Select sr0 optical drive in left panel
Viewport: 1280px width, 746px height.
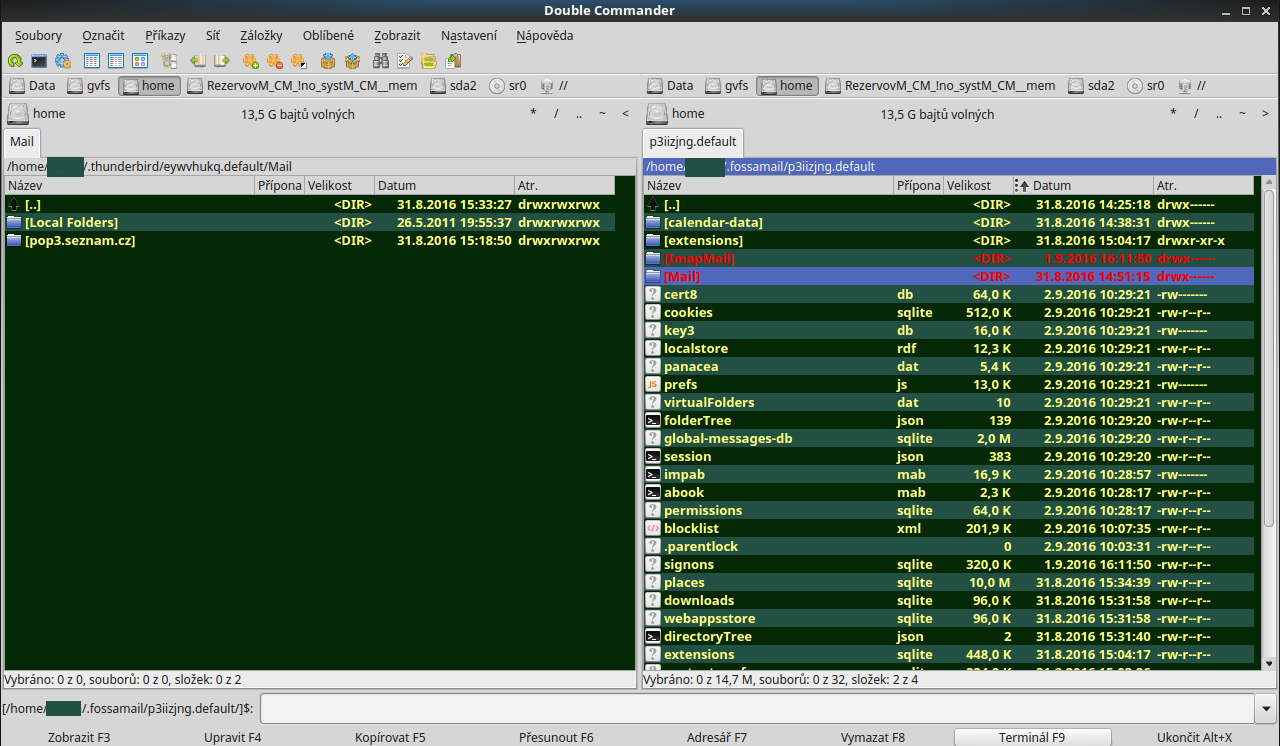click(509, 86)
